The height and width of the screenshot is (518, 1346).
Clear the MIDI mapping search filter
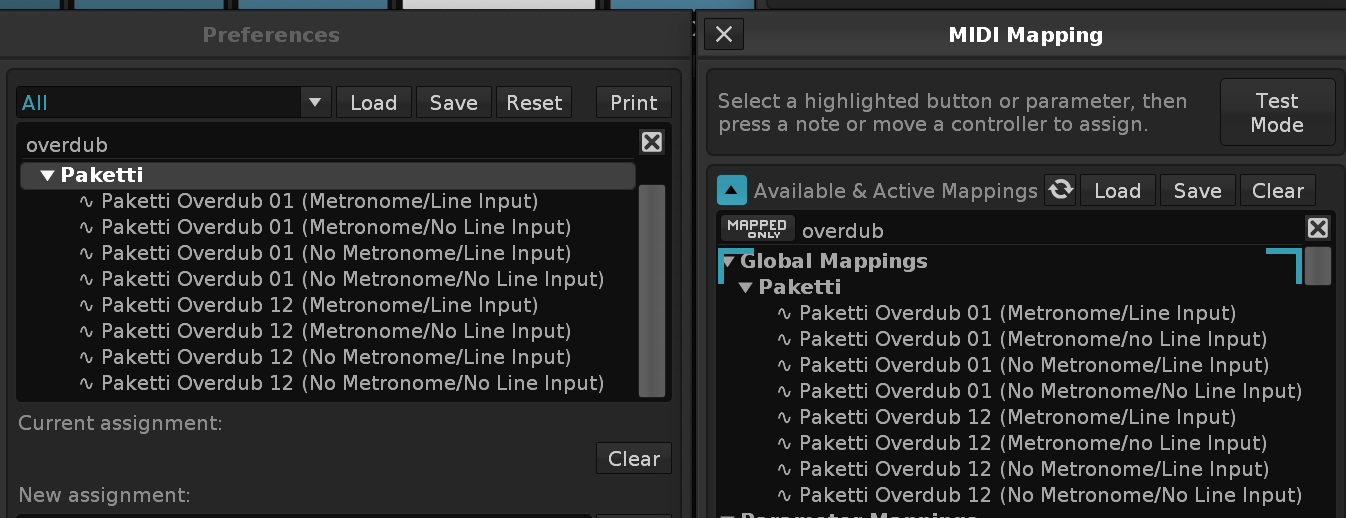[1318, 229]
